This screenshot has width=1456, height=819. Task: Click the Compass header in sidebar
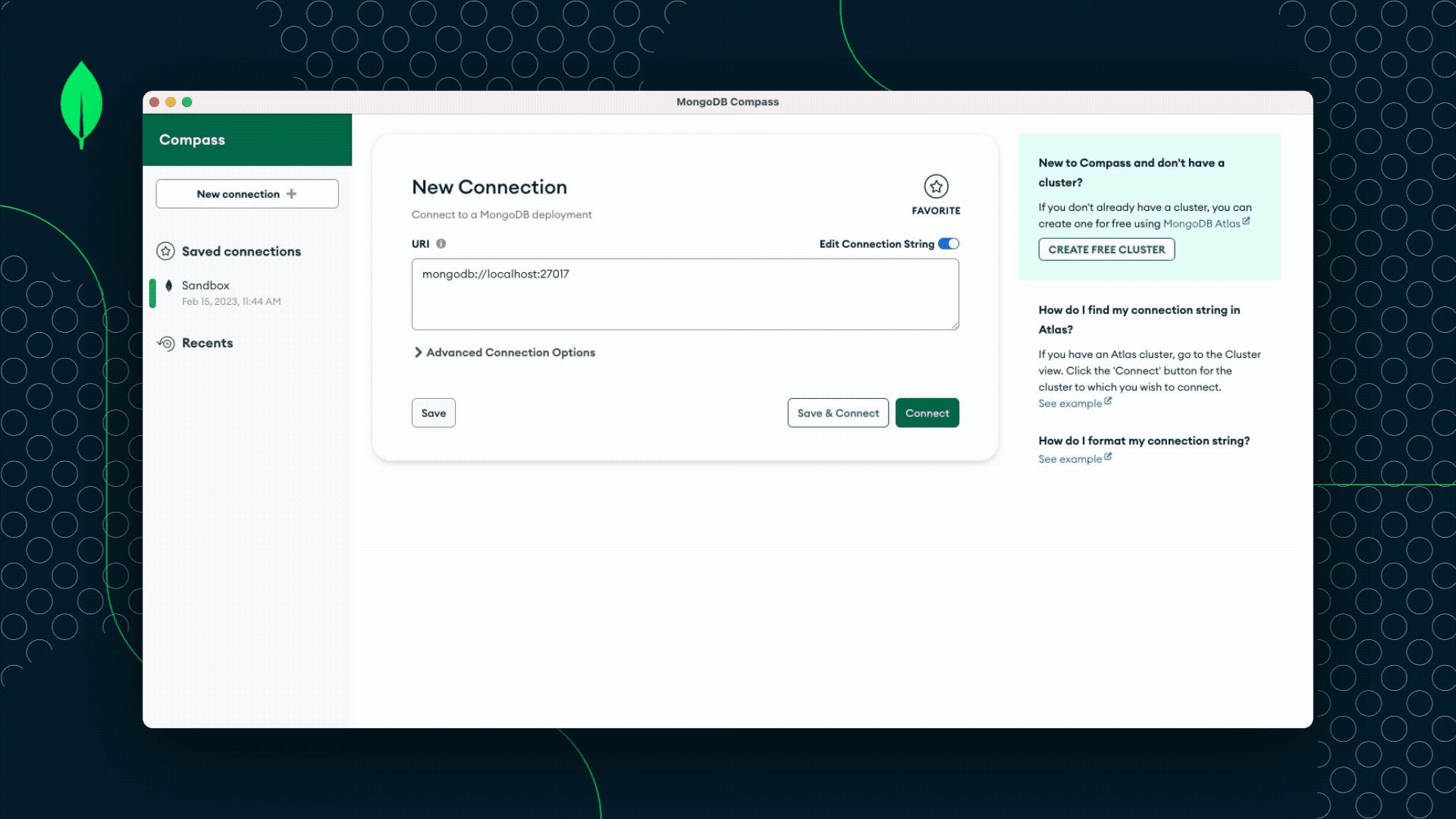(x=193, y=140)
